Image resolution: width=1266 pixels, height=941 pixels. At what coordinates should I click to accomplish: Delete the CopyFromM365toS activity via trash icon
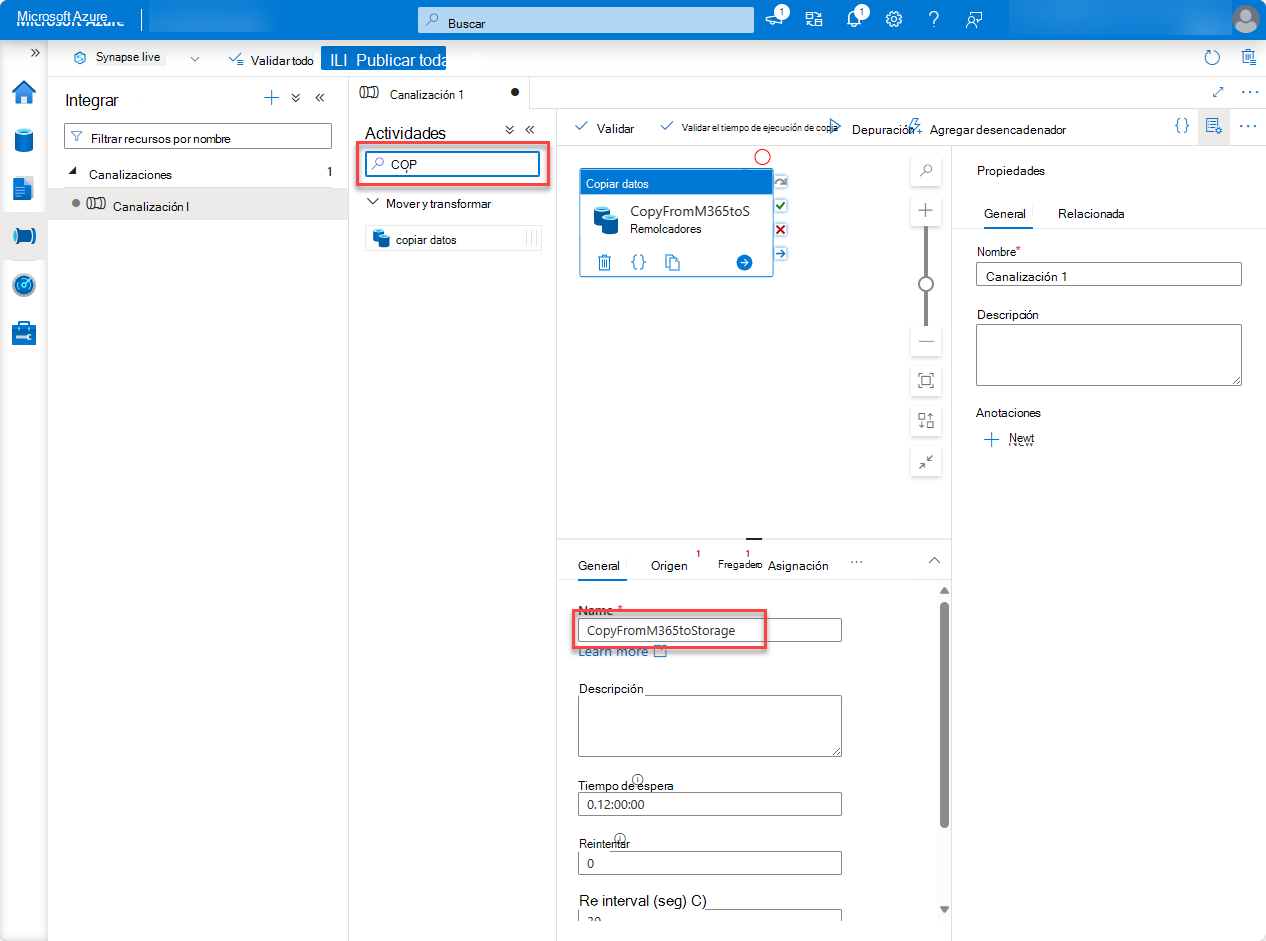click(604, 262)
